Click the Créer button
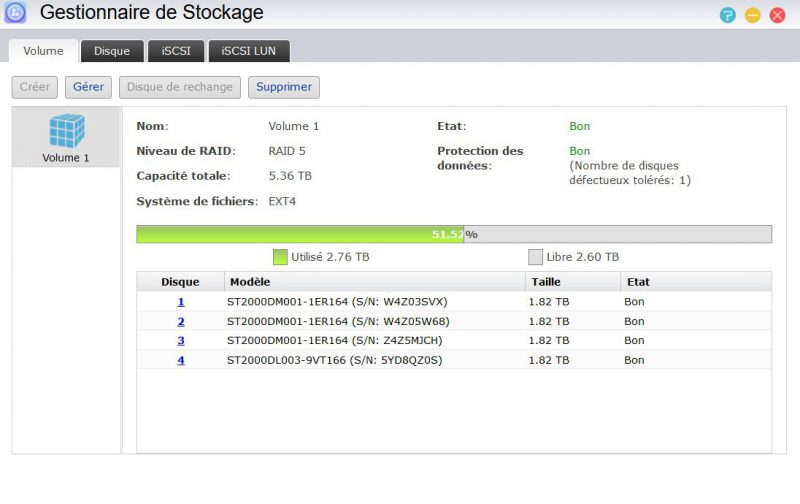 [x=35, y=87]
